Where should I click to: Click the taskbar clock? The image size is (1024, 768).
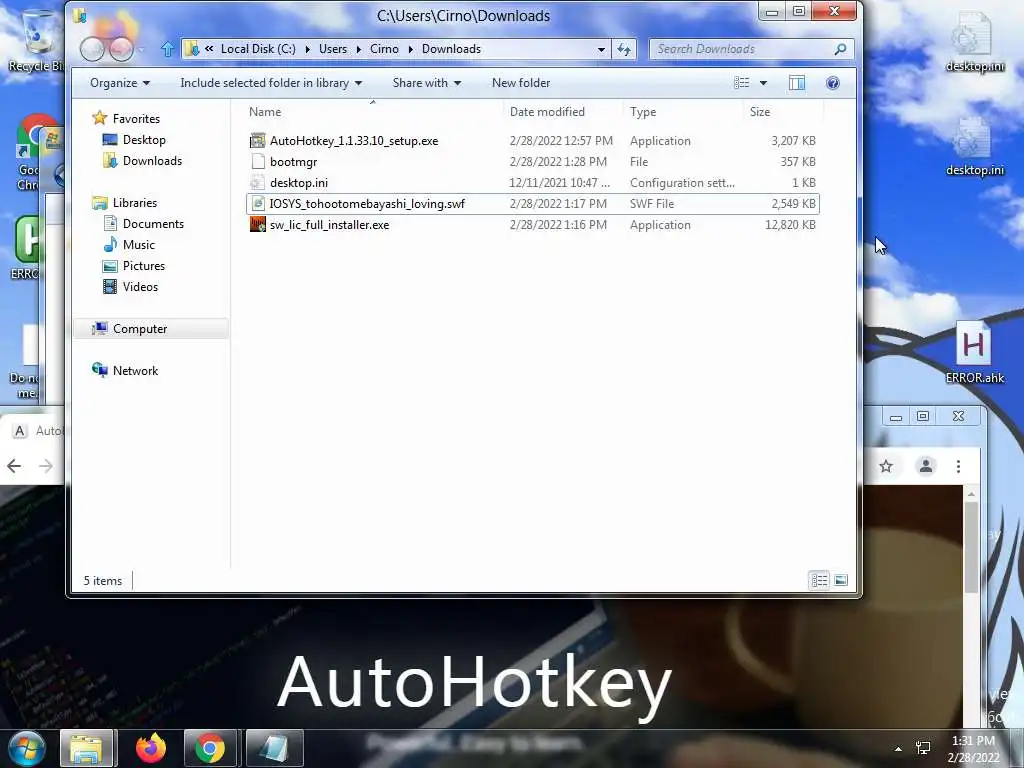973,749
